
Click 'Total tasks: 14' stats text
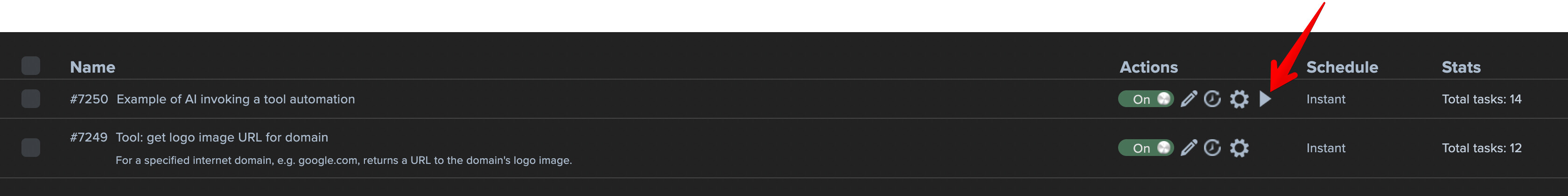[1482, 99]
